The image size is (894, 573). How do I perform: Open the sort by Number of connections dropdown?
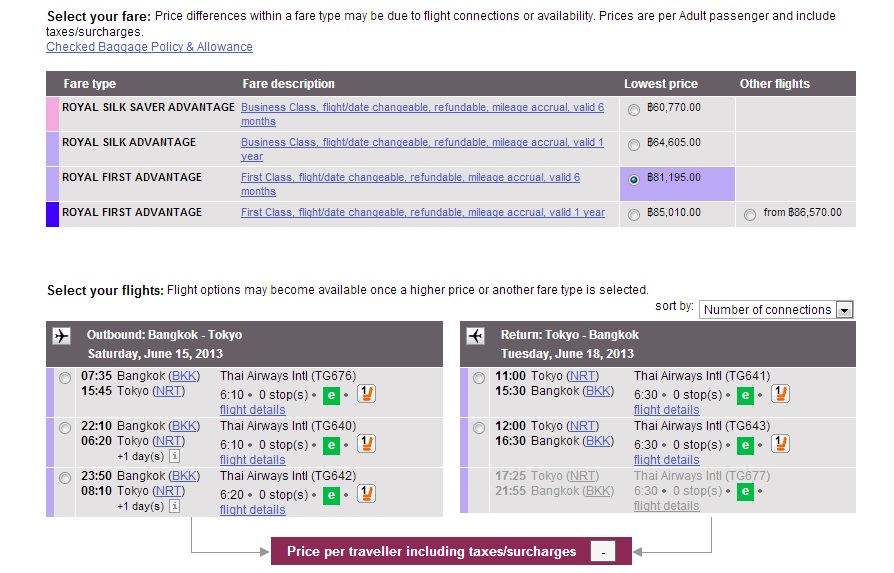click(x=775, y=310)
